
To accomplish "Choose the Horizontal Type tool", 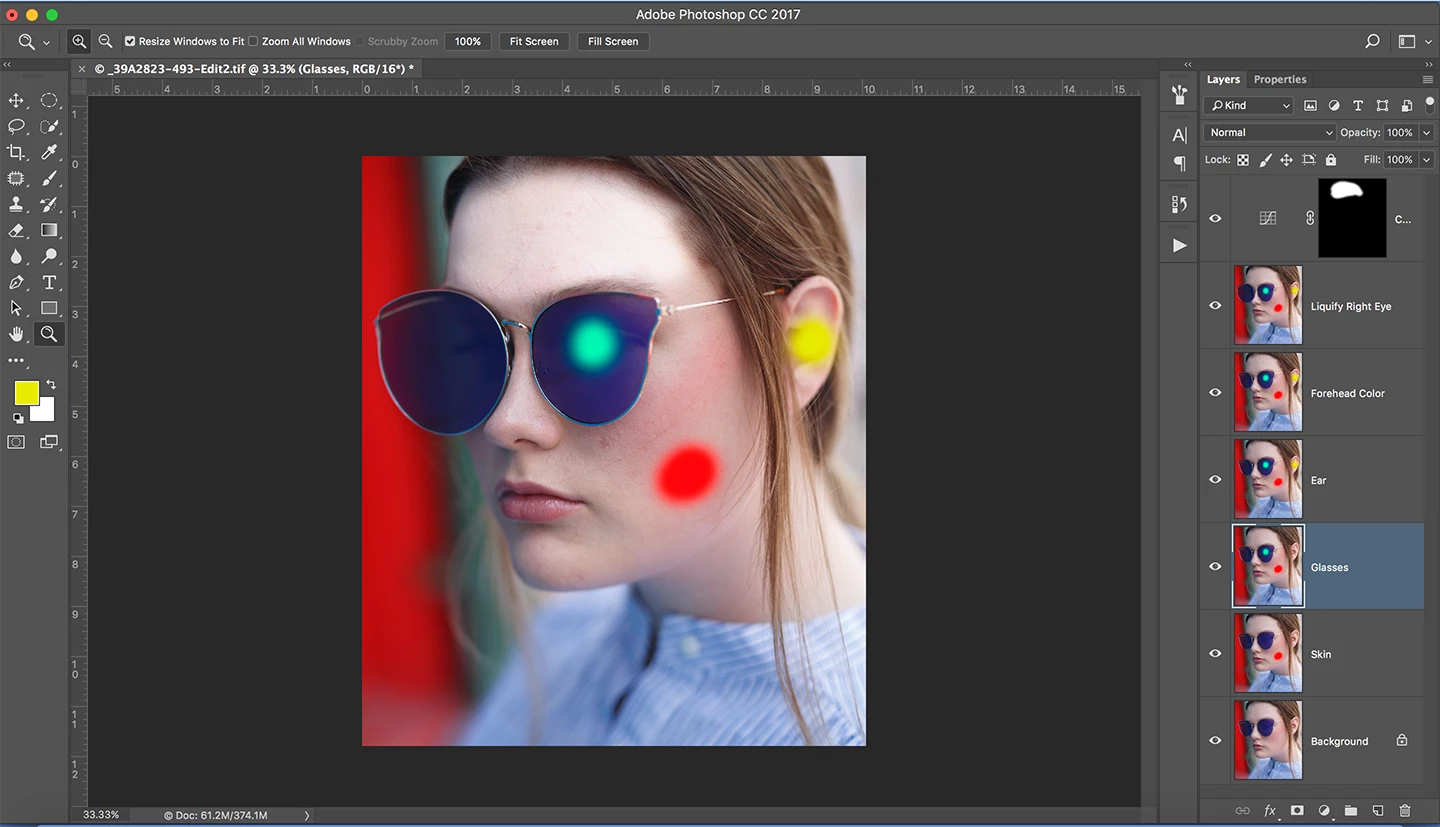I will tap(48, 283).
